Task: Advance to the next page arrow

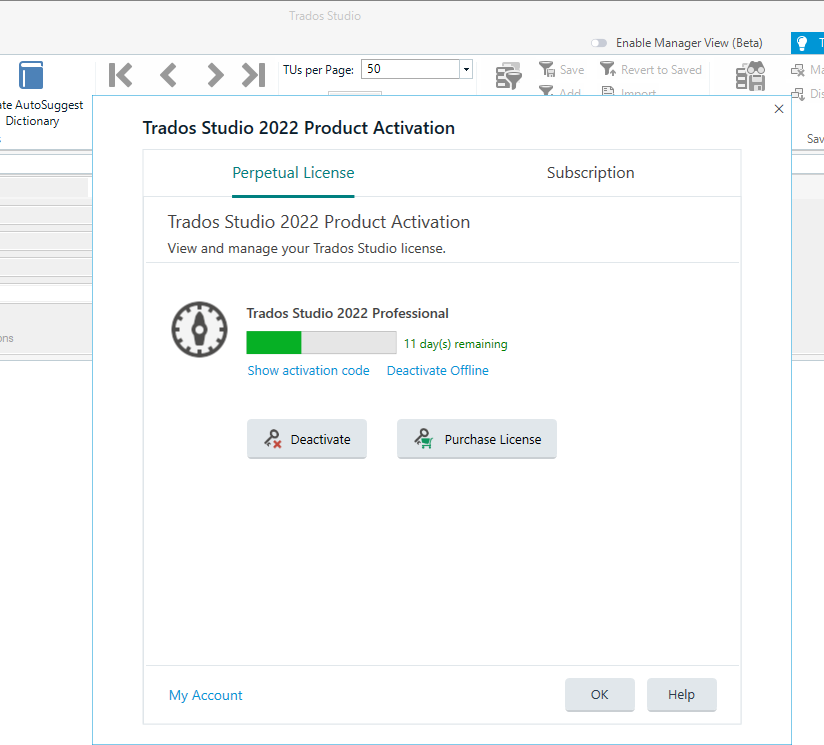Action: tap(214, 74)
